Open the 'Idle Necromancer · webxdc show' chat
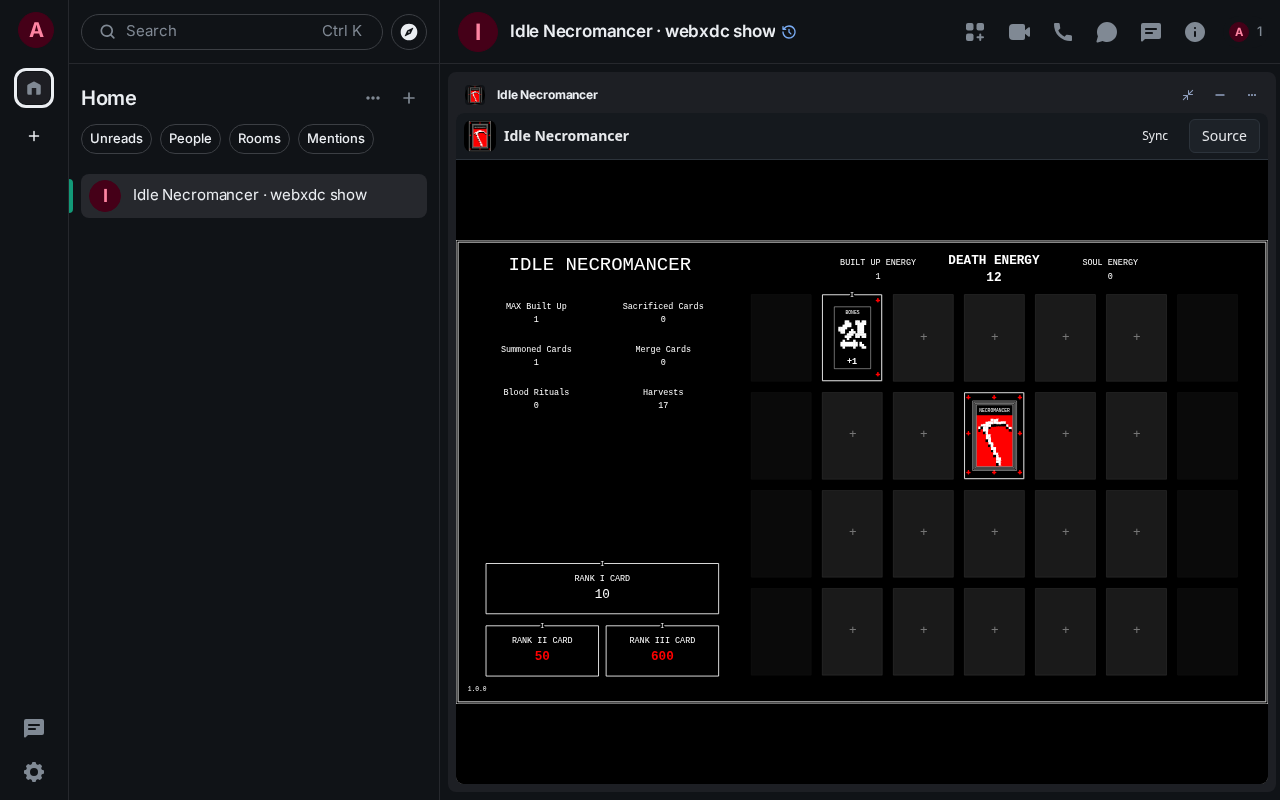 [x=254, y=196]
